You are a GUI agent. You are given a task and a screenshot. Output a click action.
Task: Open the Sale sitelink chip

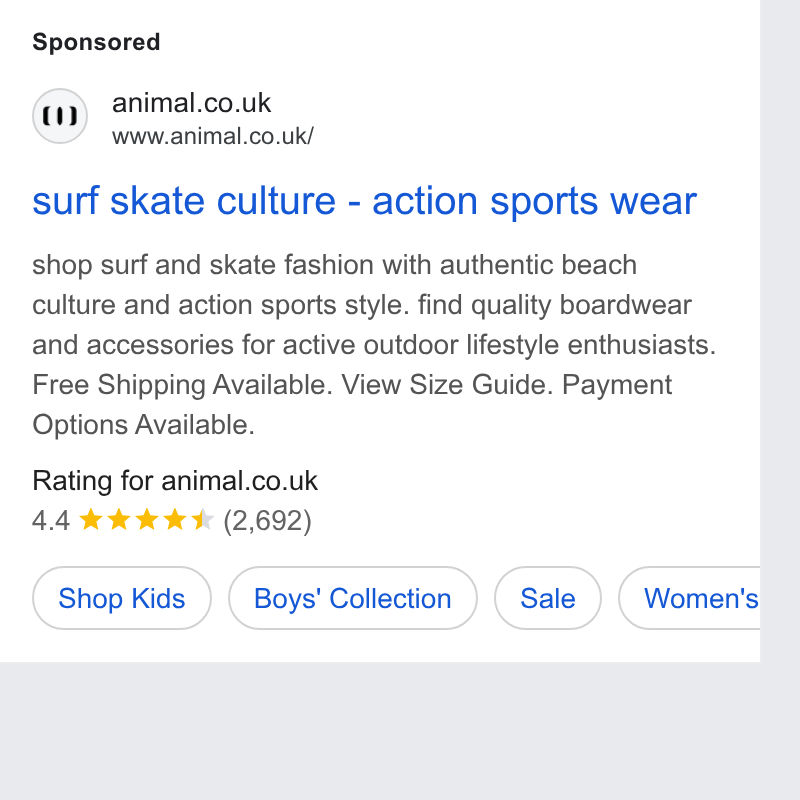(x=547, y=598)
